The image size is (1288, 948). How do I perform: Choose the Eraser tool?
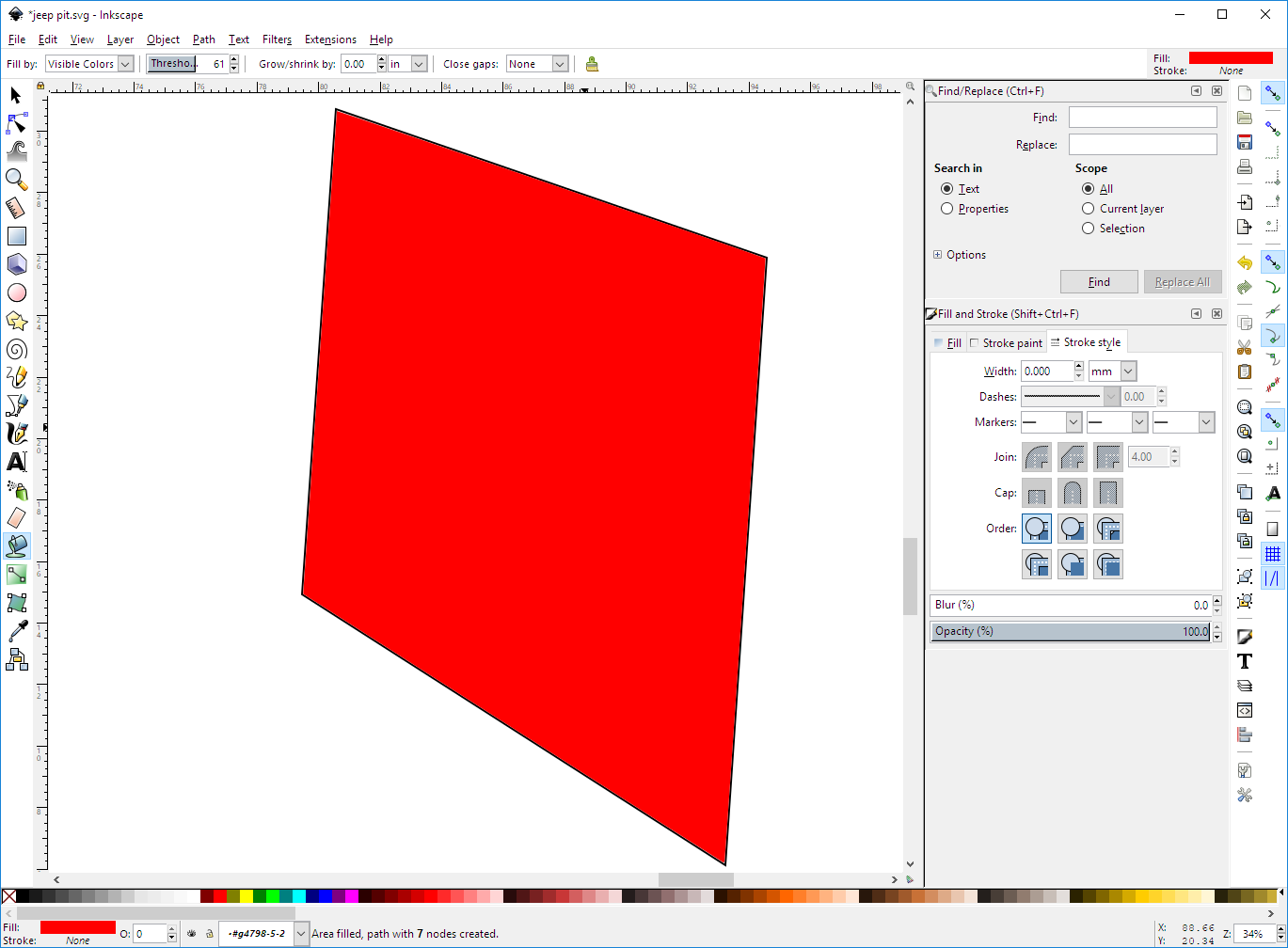coord(17,518)
